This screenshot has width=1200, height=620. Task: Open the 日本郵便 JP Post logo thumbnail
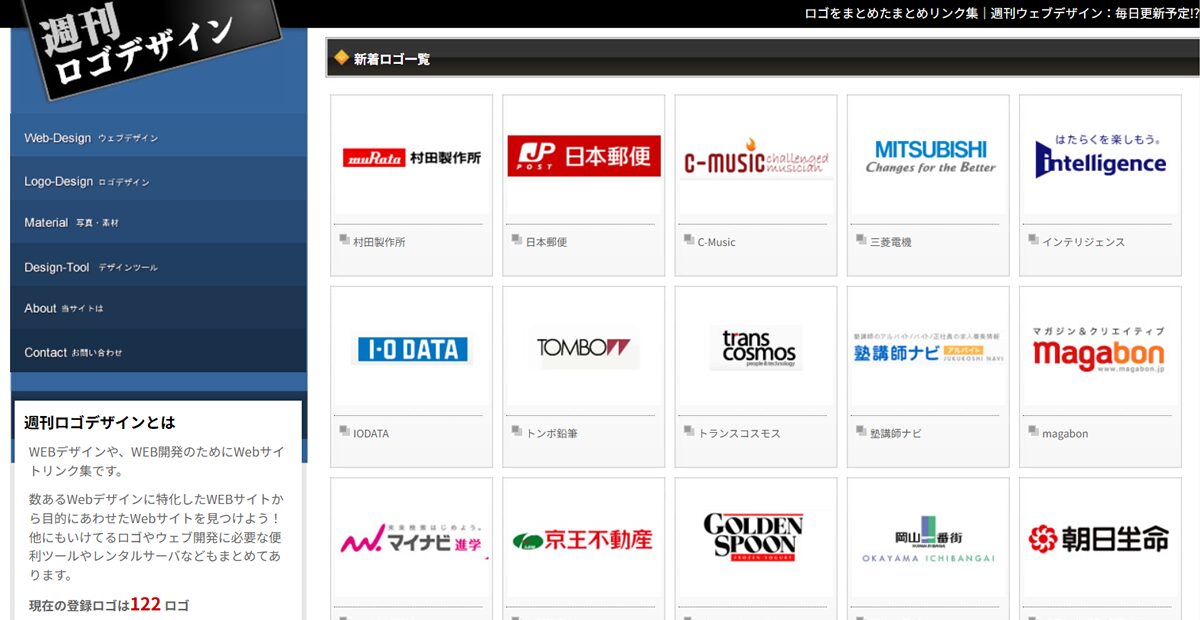(x=584, y=157)
